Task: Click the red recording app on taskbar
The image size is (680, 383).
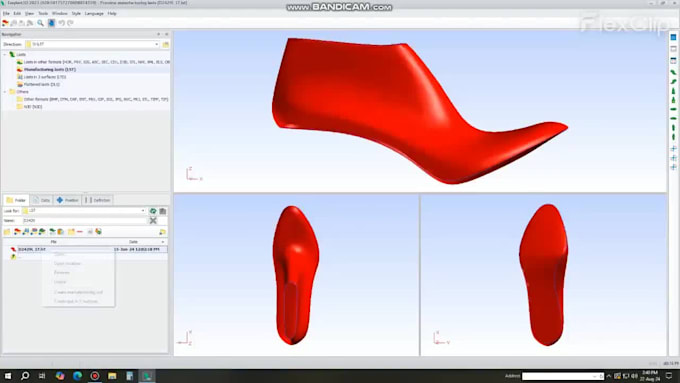Action: click(95, 376)
